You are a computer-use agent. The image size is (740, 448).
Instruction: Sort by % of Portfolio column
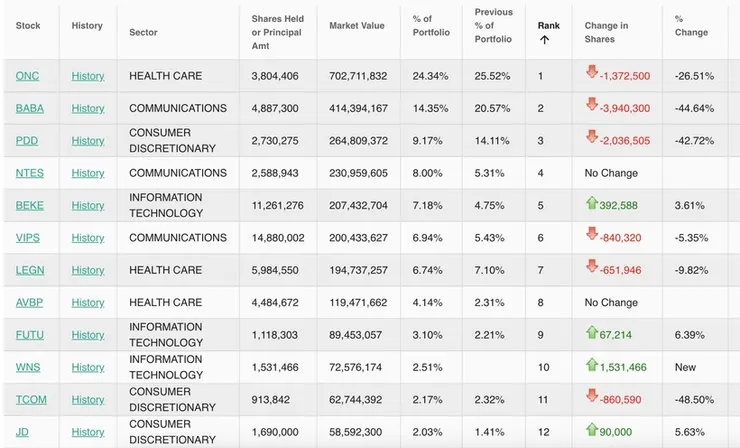pos(431,25)
